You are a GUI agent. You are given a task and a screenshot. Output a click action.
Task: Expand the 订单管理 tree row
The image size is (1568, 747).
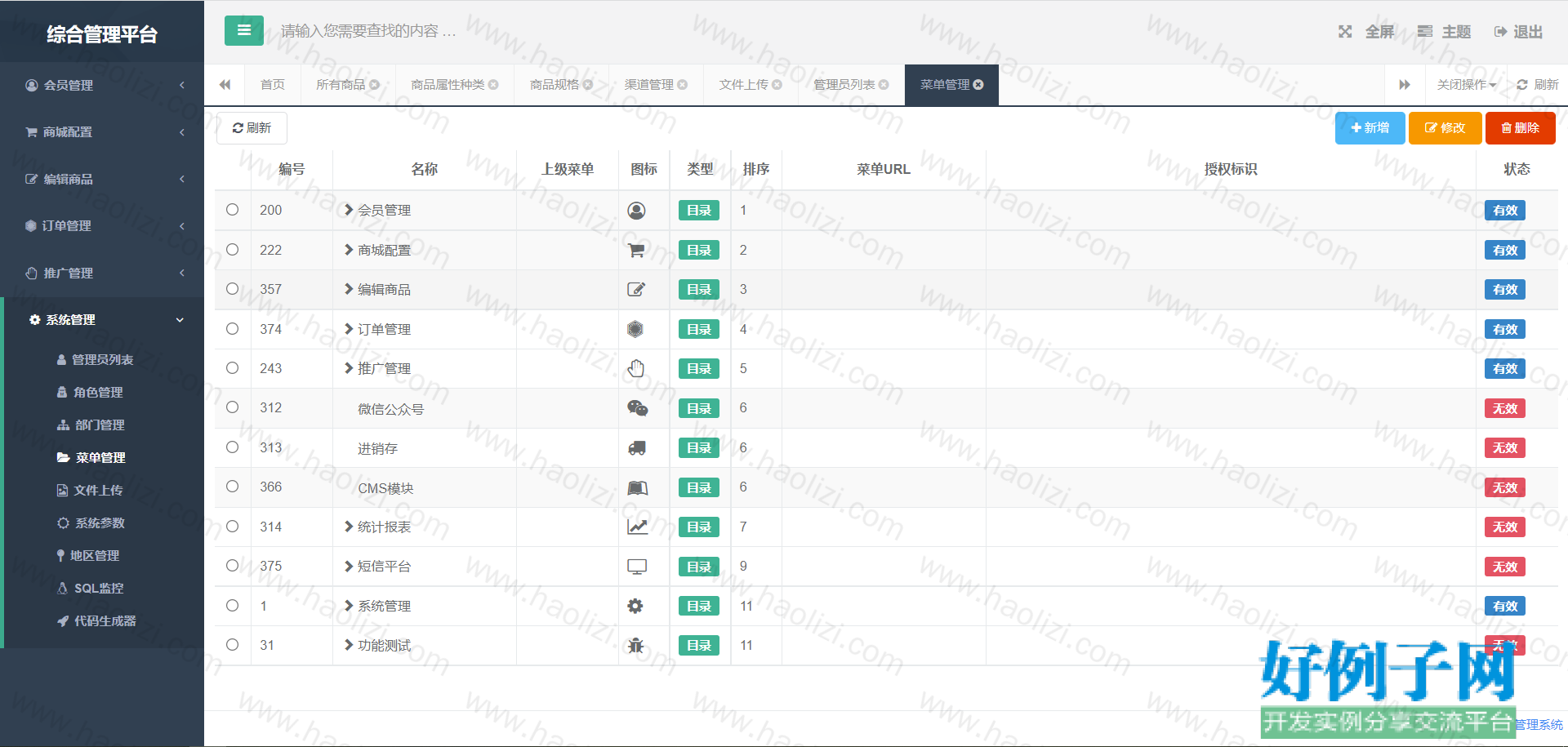[349, 329]
